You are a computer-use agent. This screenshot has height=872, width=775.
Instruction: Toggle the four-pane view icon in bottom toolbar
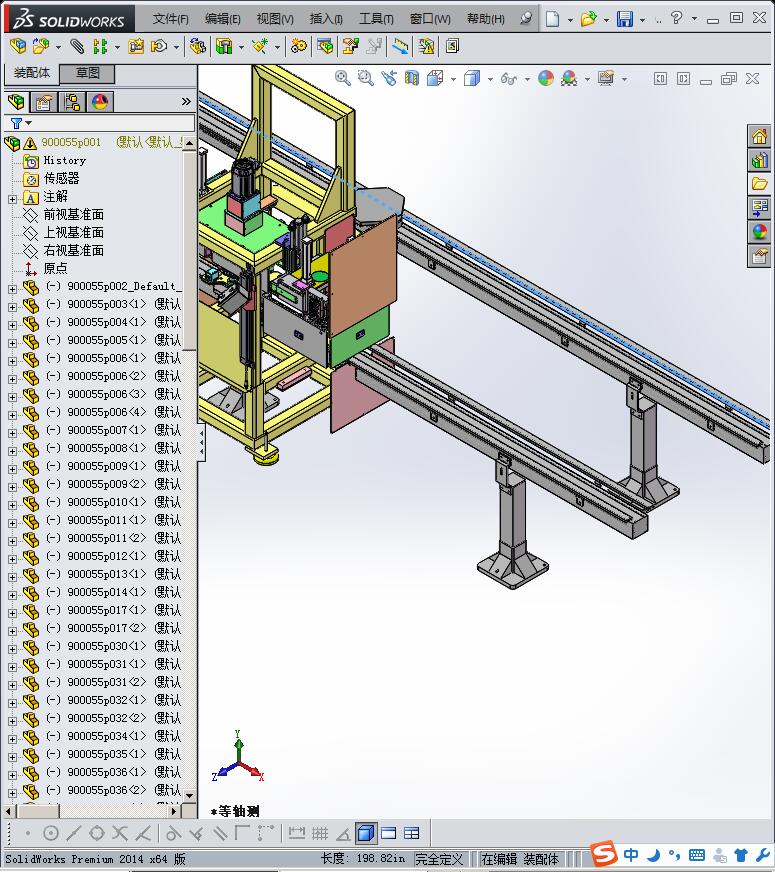[x=411, y=833]
